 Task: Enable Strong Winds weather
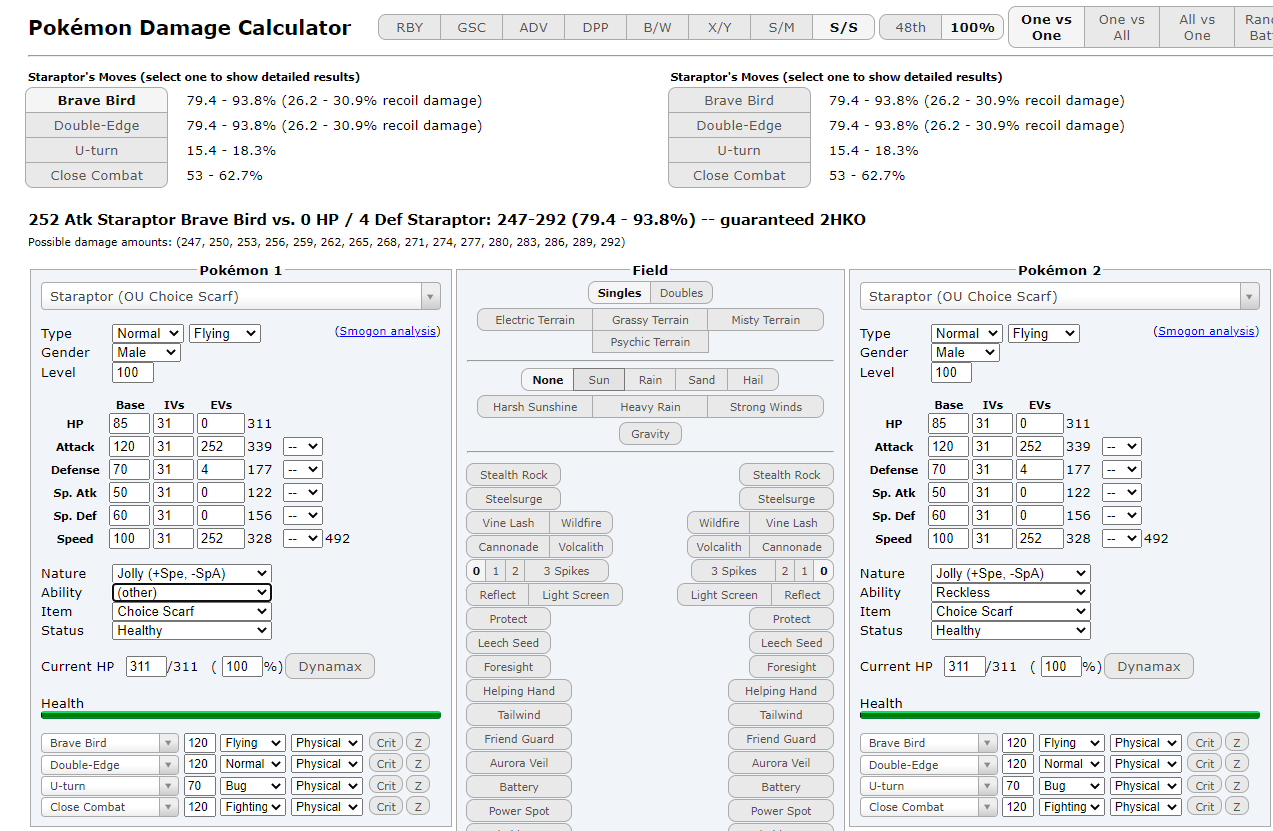point(765,407)
